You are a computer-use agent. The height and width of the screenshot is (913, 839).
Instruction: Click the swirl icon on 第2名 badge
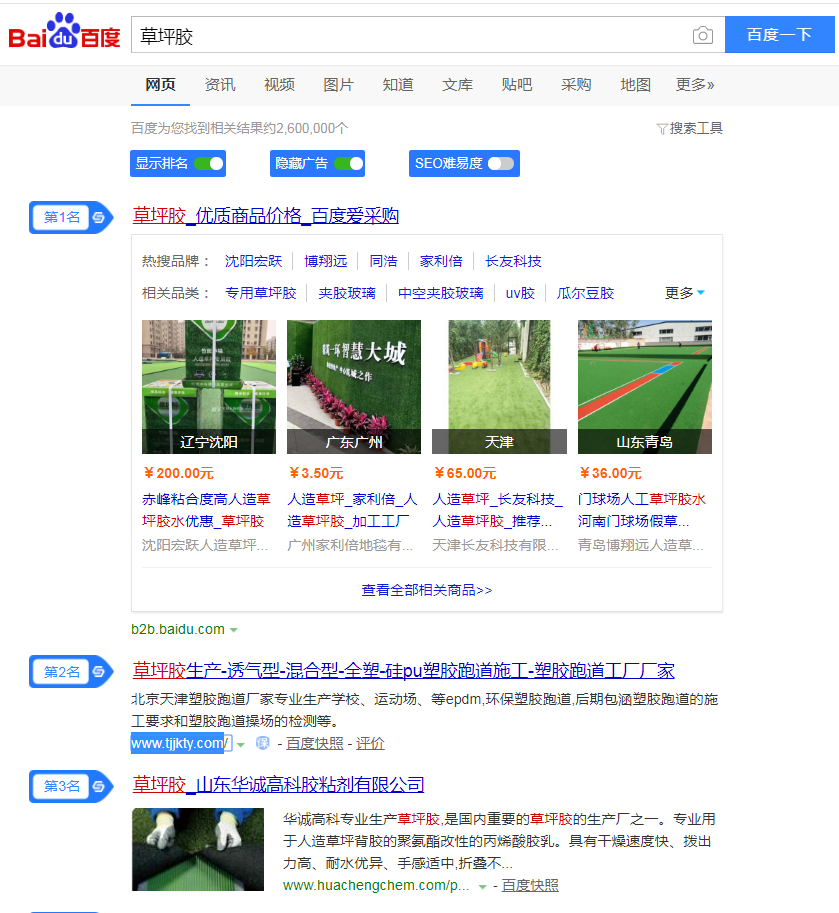pyautogui.click(x=99, y=672)
